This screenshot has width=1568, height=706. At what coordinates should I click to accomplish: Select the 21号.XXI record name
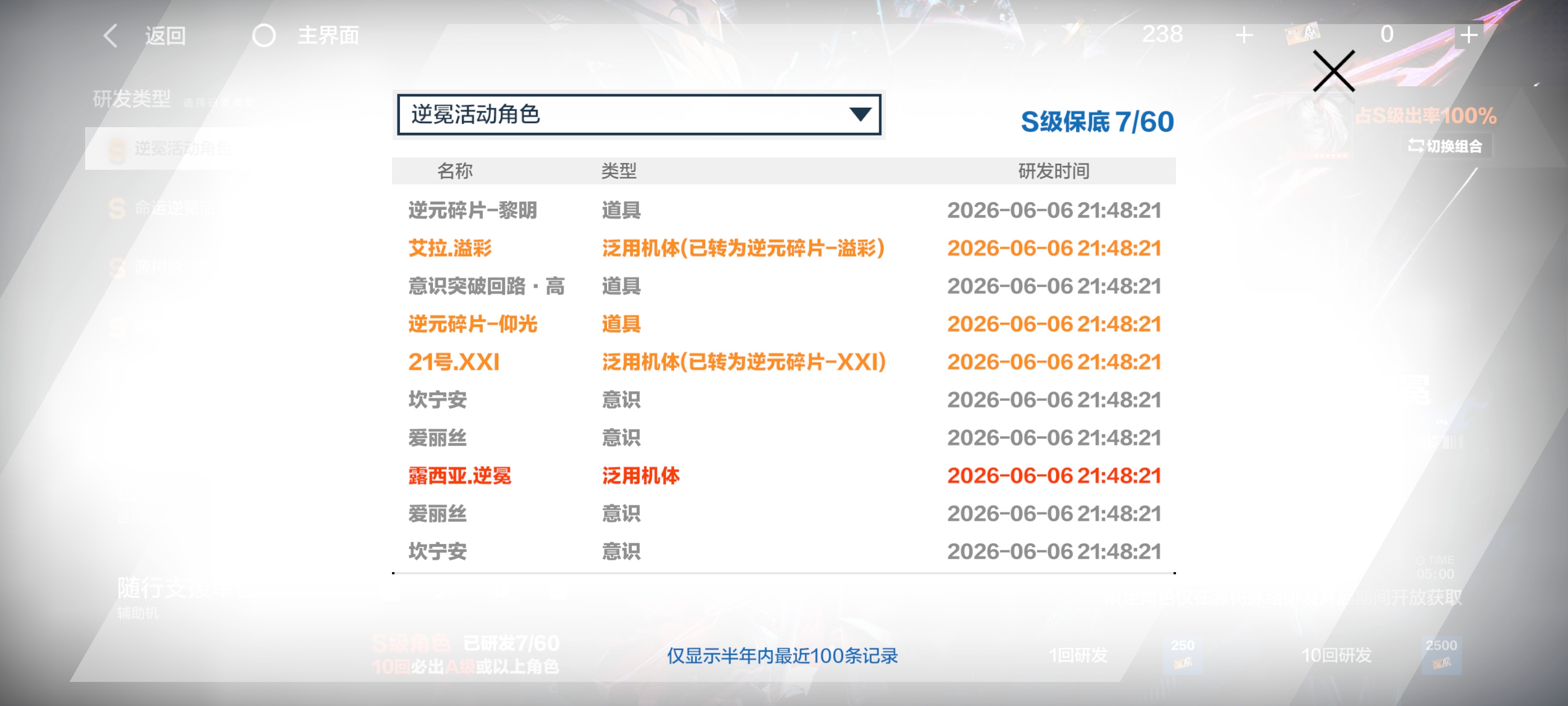[454, 363]
